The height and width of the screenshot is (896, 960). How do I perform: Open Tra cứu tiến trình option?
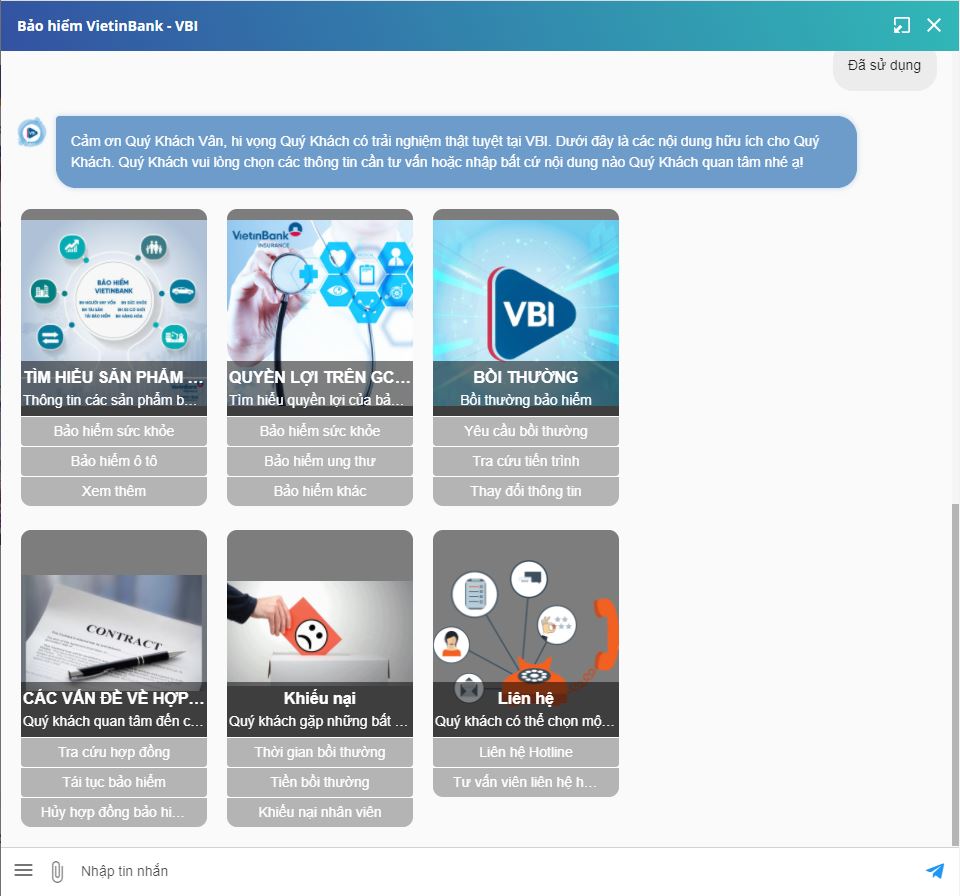[526, 461]
